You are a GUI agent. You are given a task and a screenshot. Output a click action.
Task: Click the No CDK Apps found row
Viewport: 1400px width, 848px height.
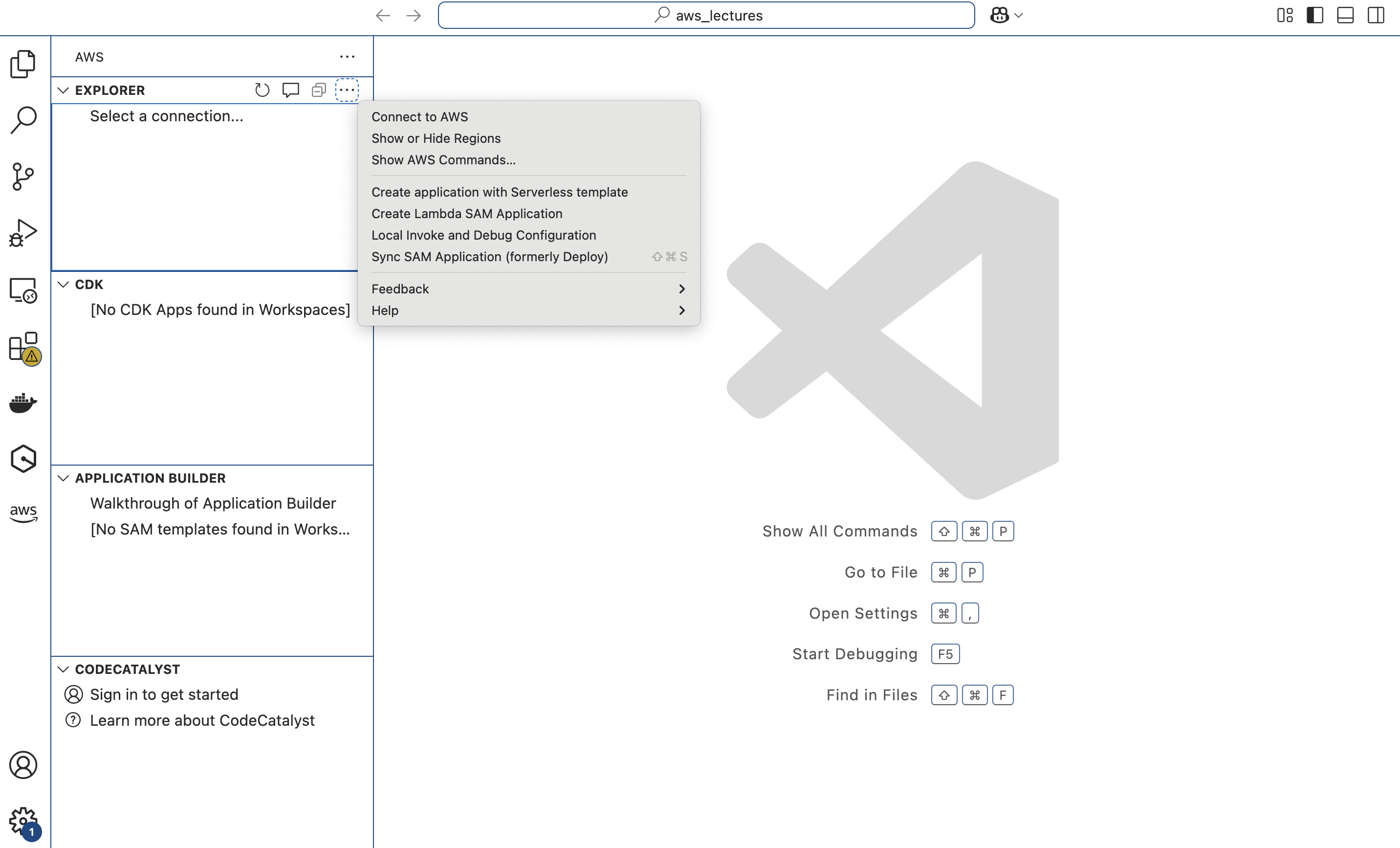click(212, 309)
